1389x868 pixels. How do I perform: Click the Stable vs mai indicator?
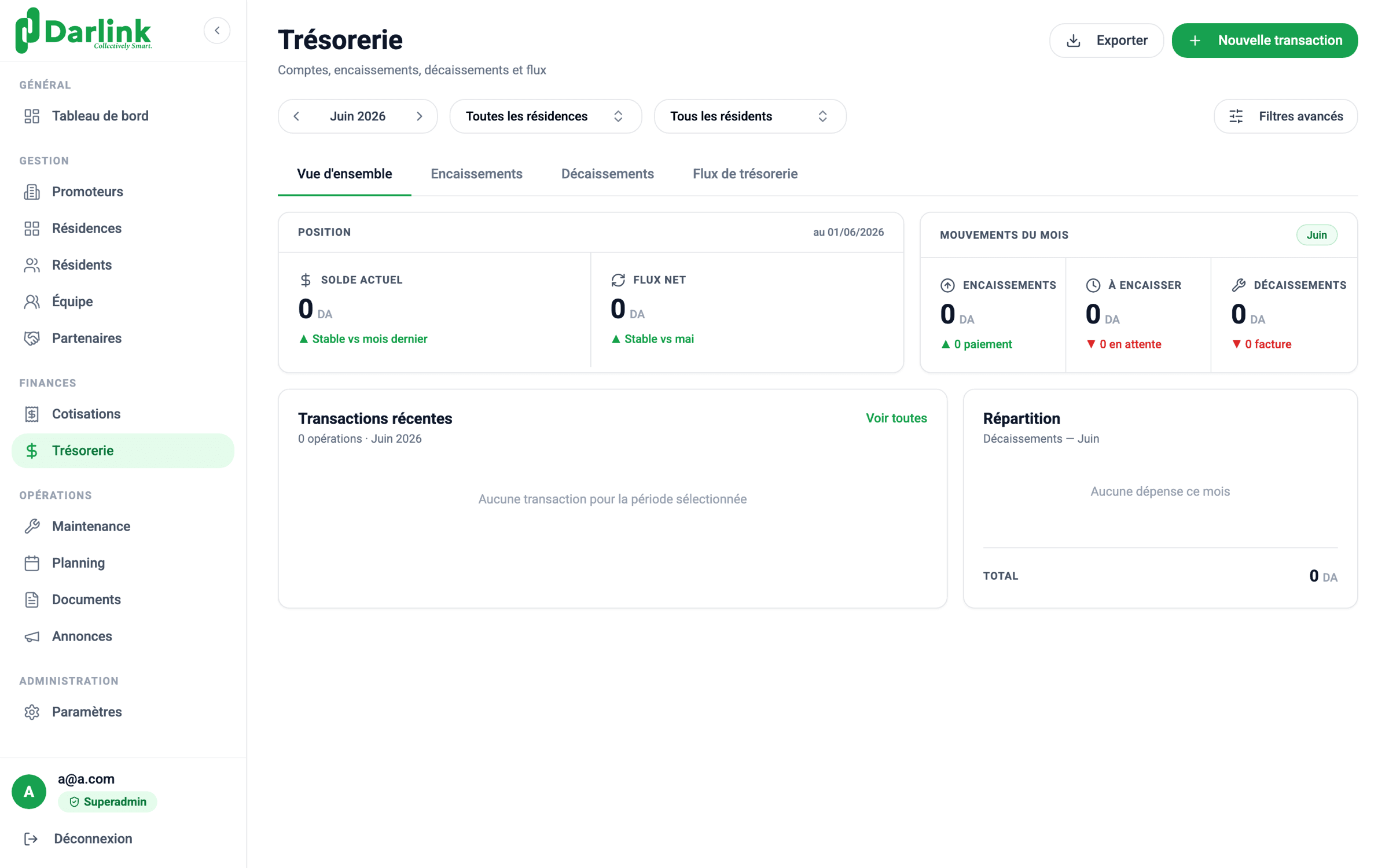652,339
